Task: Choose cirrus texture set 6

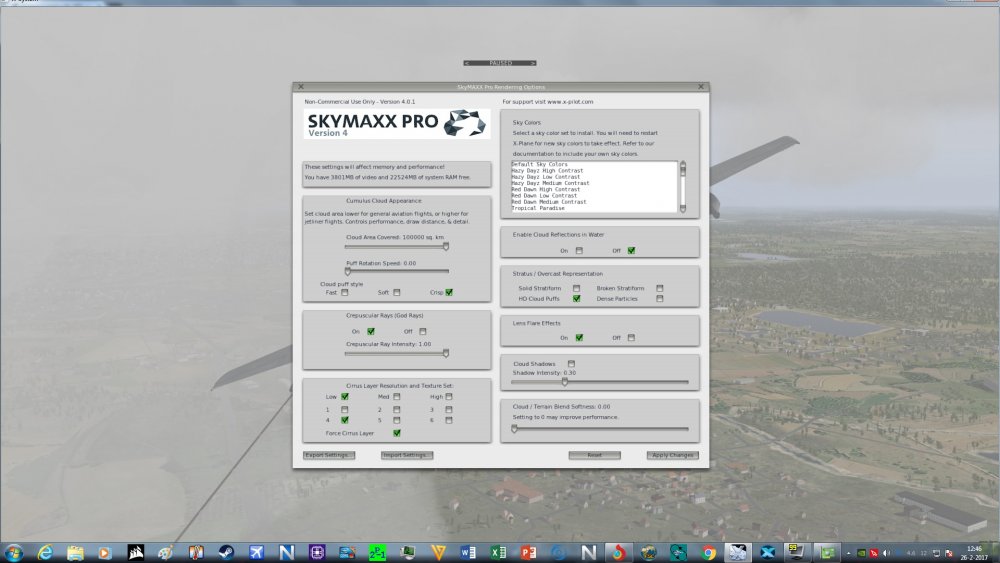Action: (449, 420)
